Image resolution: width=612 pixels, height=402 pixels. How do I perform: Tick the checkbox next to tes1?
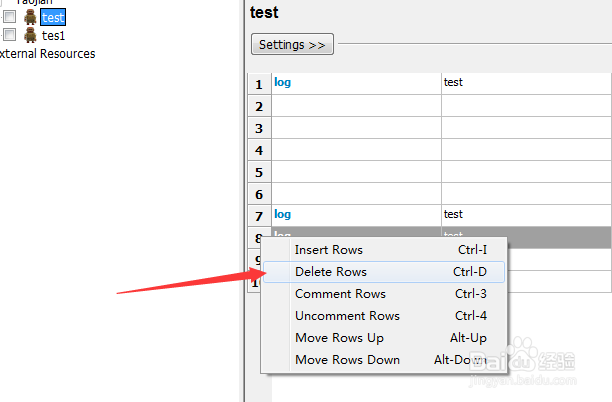coord(10,36)
